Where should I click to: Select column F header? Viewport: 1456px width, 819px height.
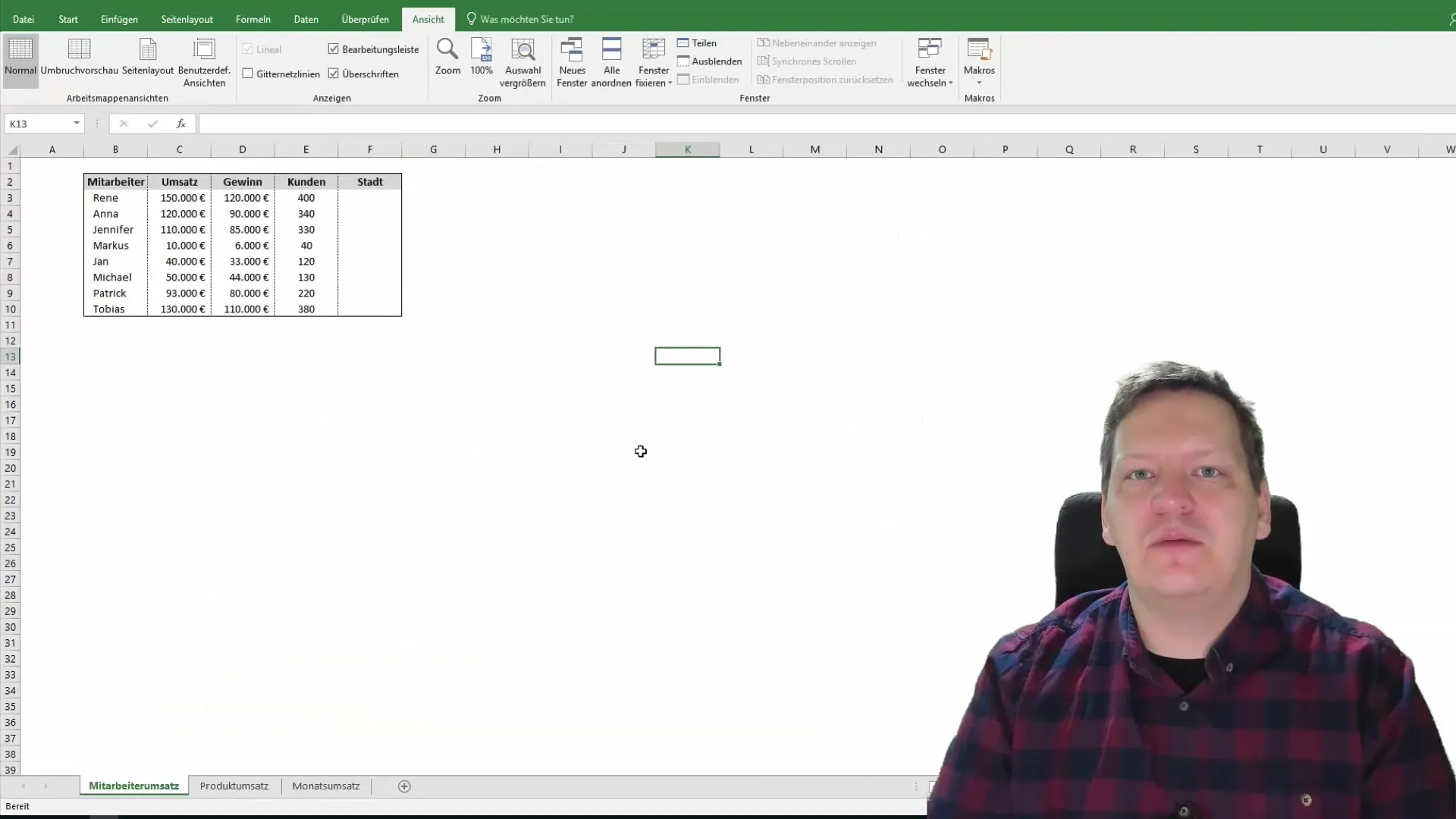click(x=370, y=149)
